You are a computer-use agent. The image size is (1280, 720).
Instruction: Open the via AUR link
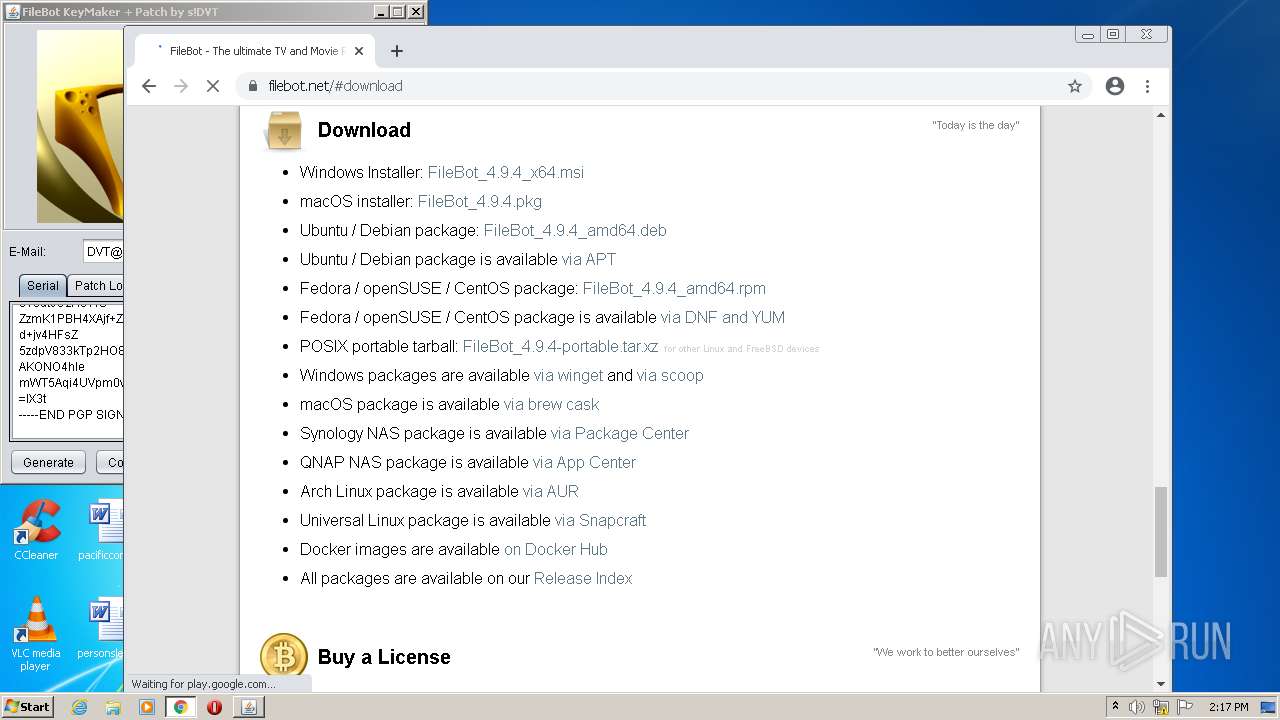coord(551,491)
